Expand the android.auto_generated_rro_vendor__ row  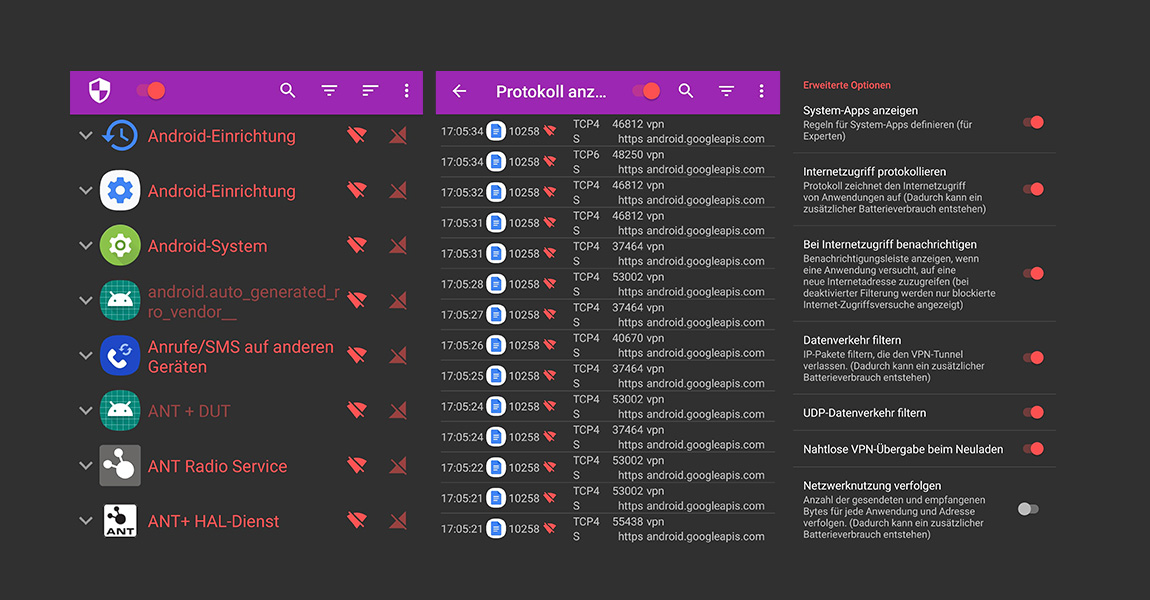click(x=86, y=301)
